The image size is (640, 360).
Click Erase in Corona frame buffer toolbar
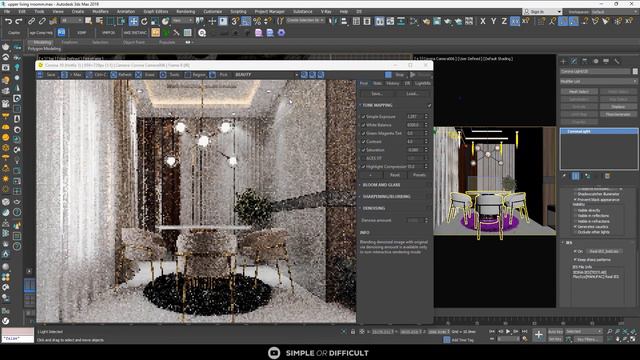(x=146, y=75)
